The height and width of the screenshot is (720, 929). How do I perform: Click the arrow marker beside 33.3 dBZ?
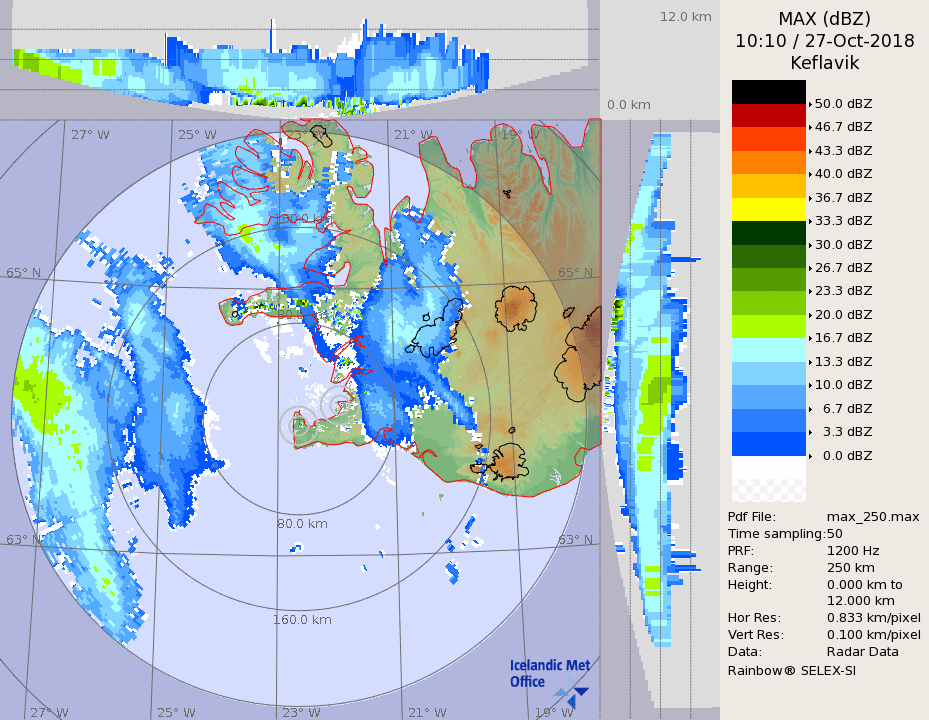[x=810, y=221]
